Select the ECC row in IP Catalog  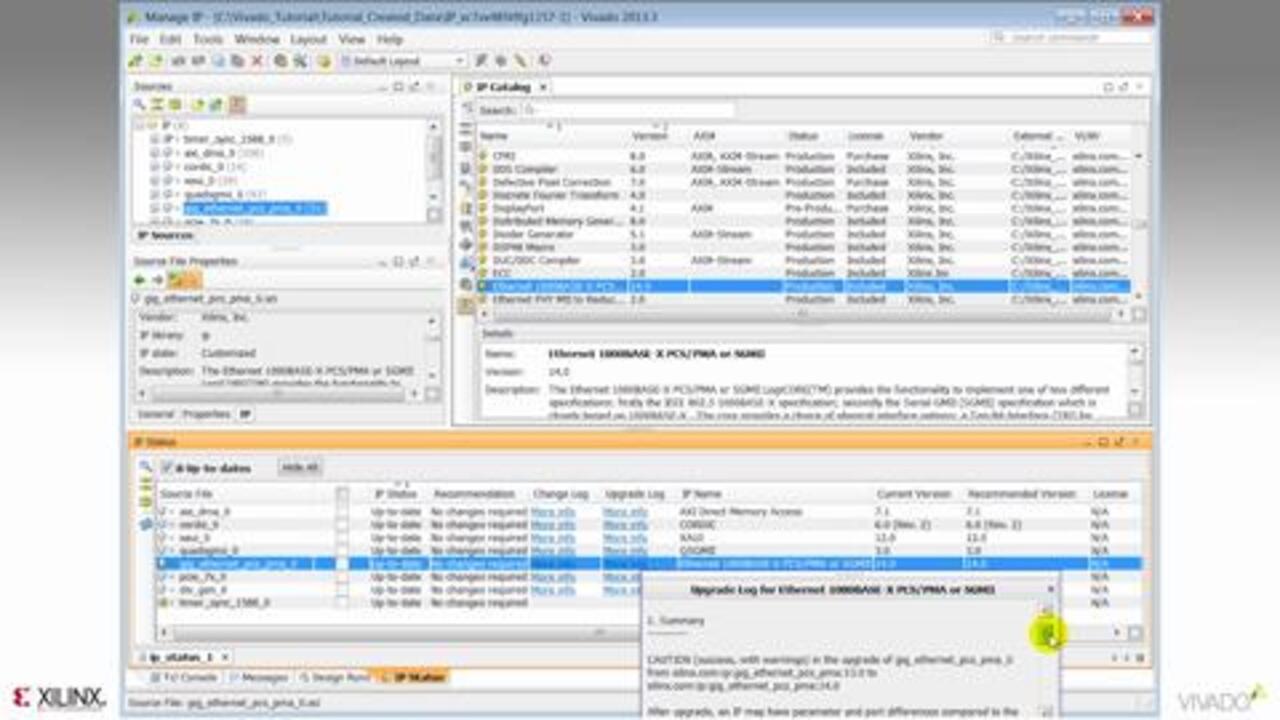coord(804,274)
